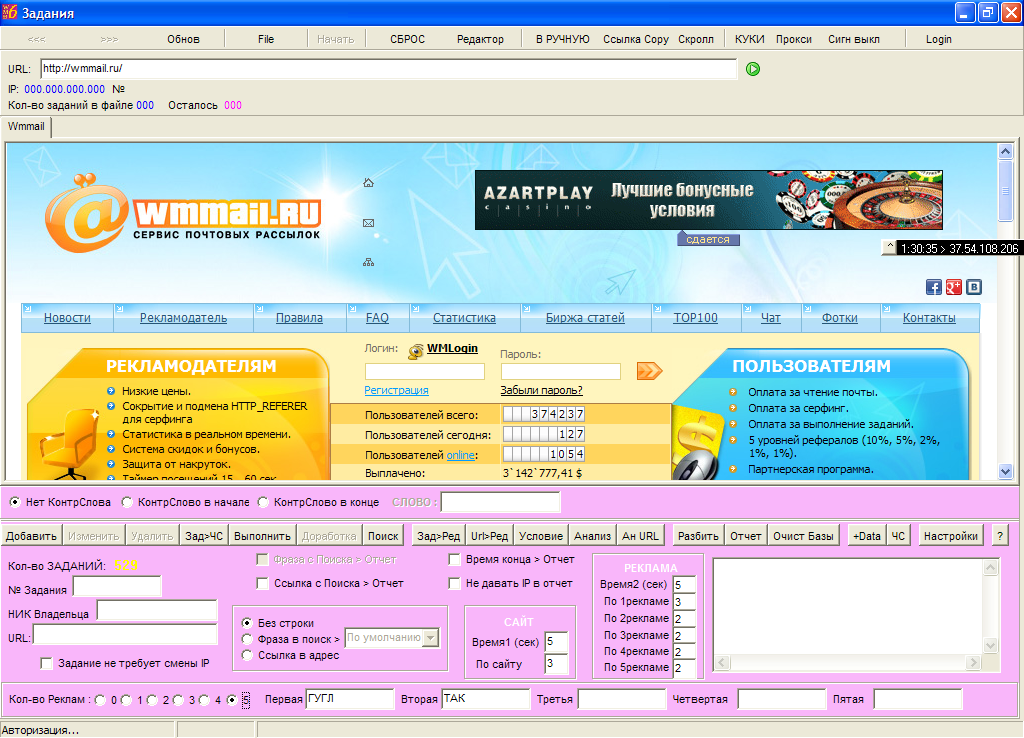Open Биржа статей nav link

coord(585,318)
